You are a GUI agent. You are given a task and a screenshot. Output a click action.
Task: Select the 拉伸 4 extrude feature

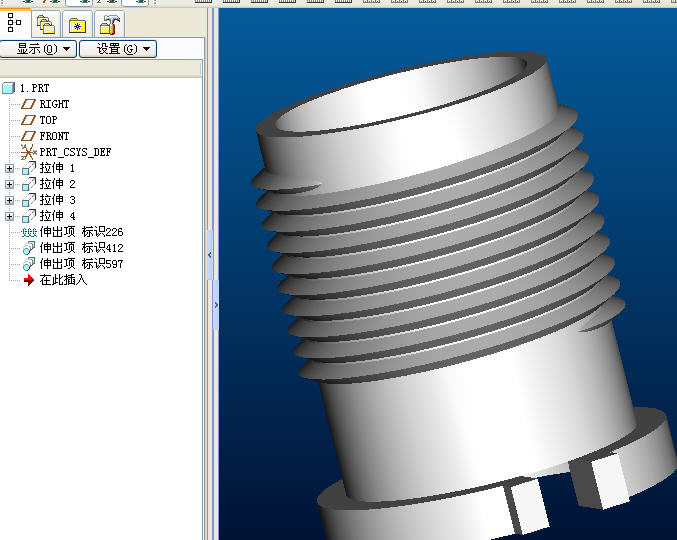click(57, 216)
